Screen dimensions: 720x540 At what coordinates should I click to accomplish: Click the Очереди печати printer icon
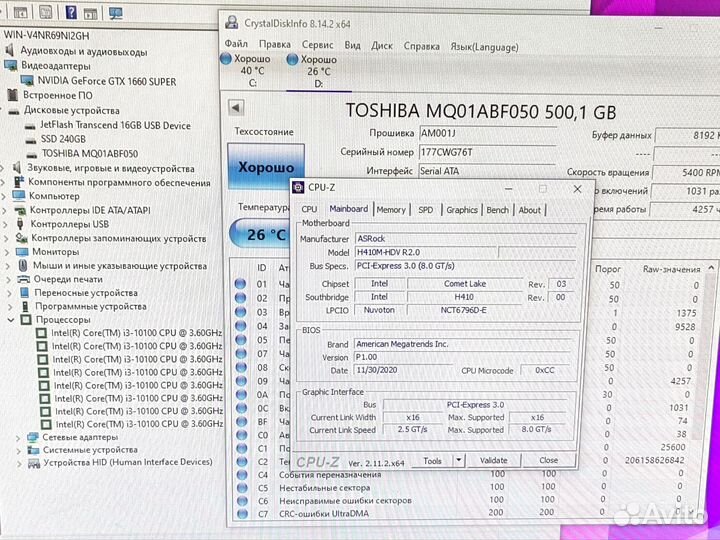click(23, 279)
